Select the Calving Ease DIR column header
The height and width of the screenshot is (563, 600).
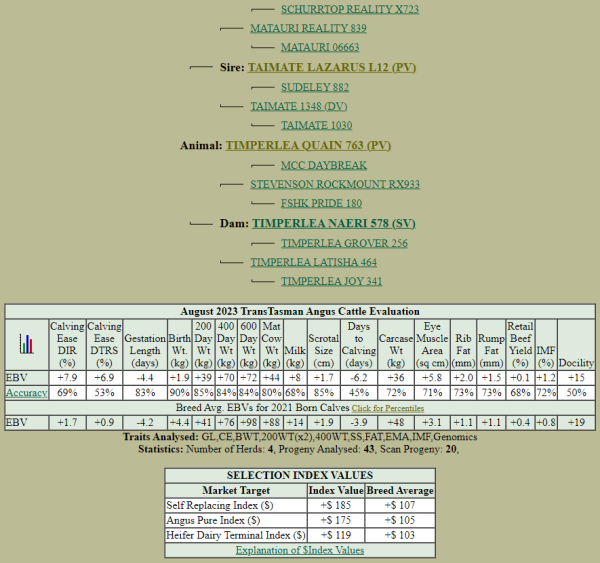click(x=67, y=344)
